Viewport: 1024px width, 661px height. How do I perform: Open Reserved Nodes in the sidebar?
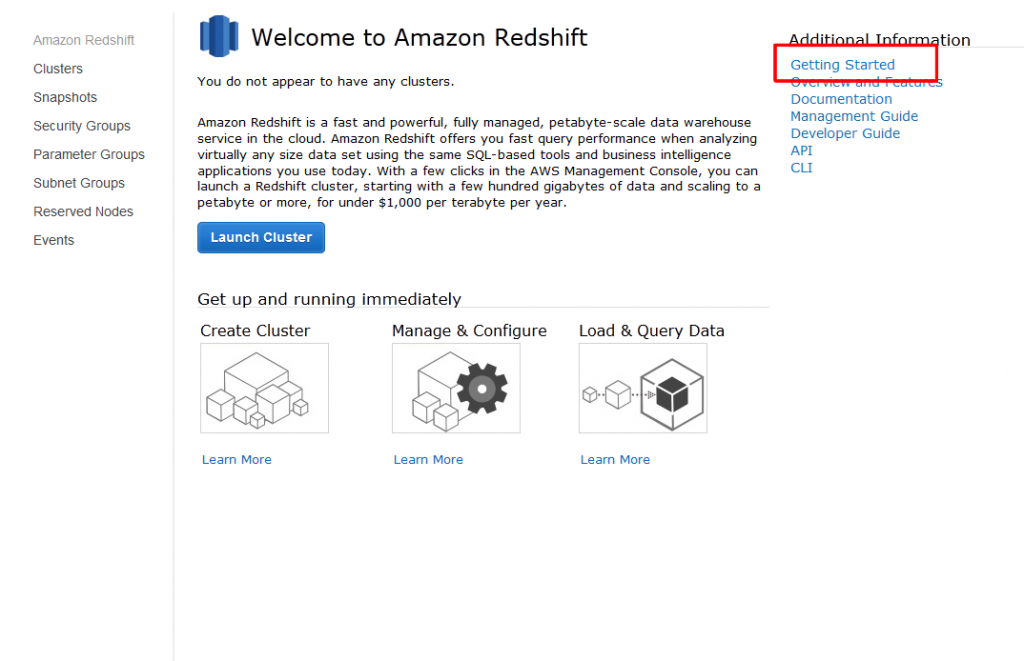83,212
